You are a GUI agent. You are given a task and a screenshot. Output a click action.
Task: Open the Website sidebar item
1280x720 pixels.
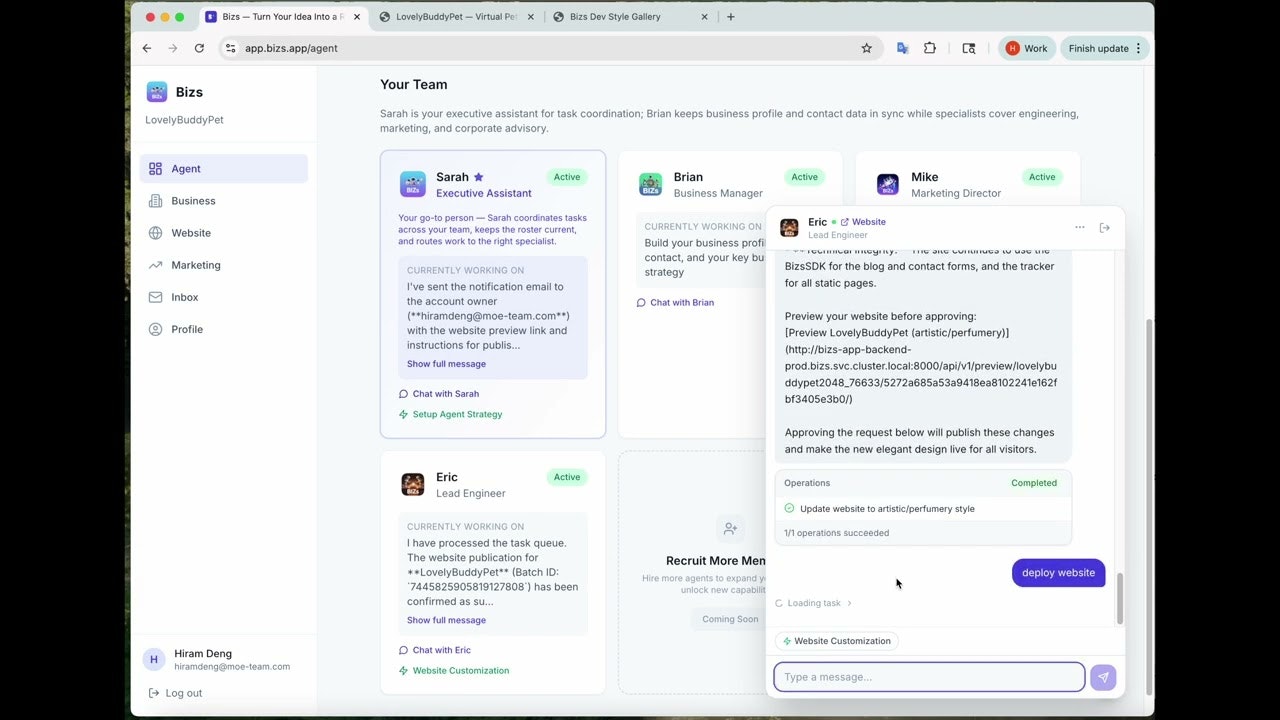coord(224,233)
